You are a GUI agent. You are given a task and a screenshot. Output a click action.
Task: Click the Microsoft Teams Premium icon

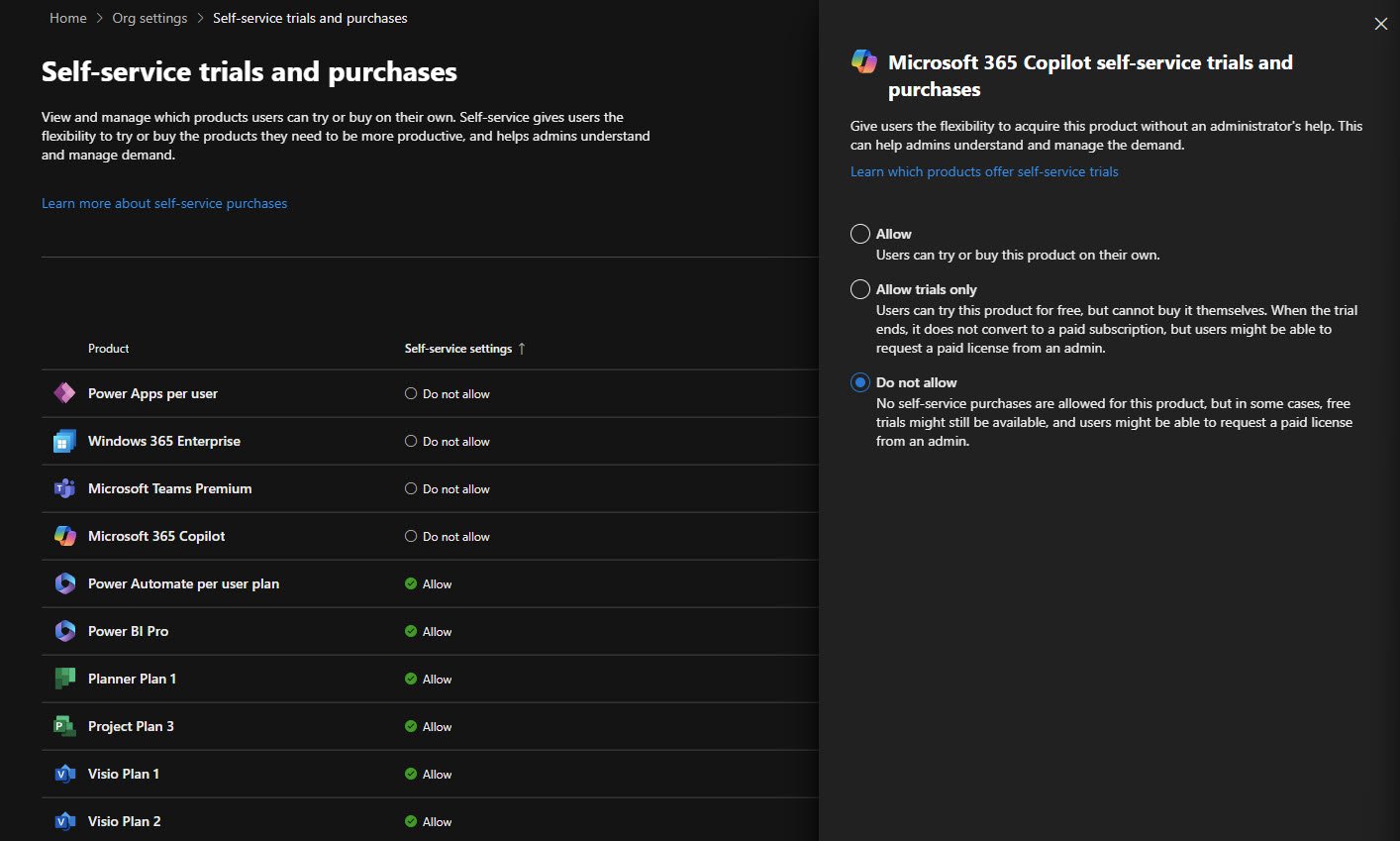(x=64, y=488)
